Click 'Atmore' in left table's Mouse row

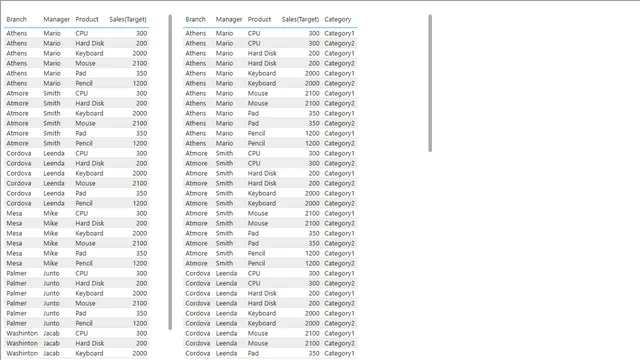tap(17, 123)
